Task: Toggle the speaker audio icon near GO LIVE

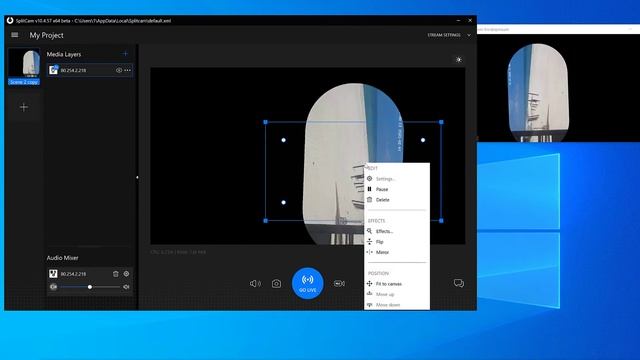Action: click(x=255, y=283)
